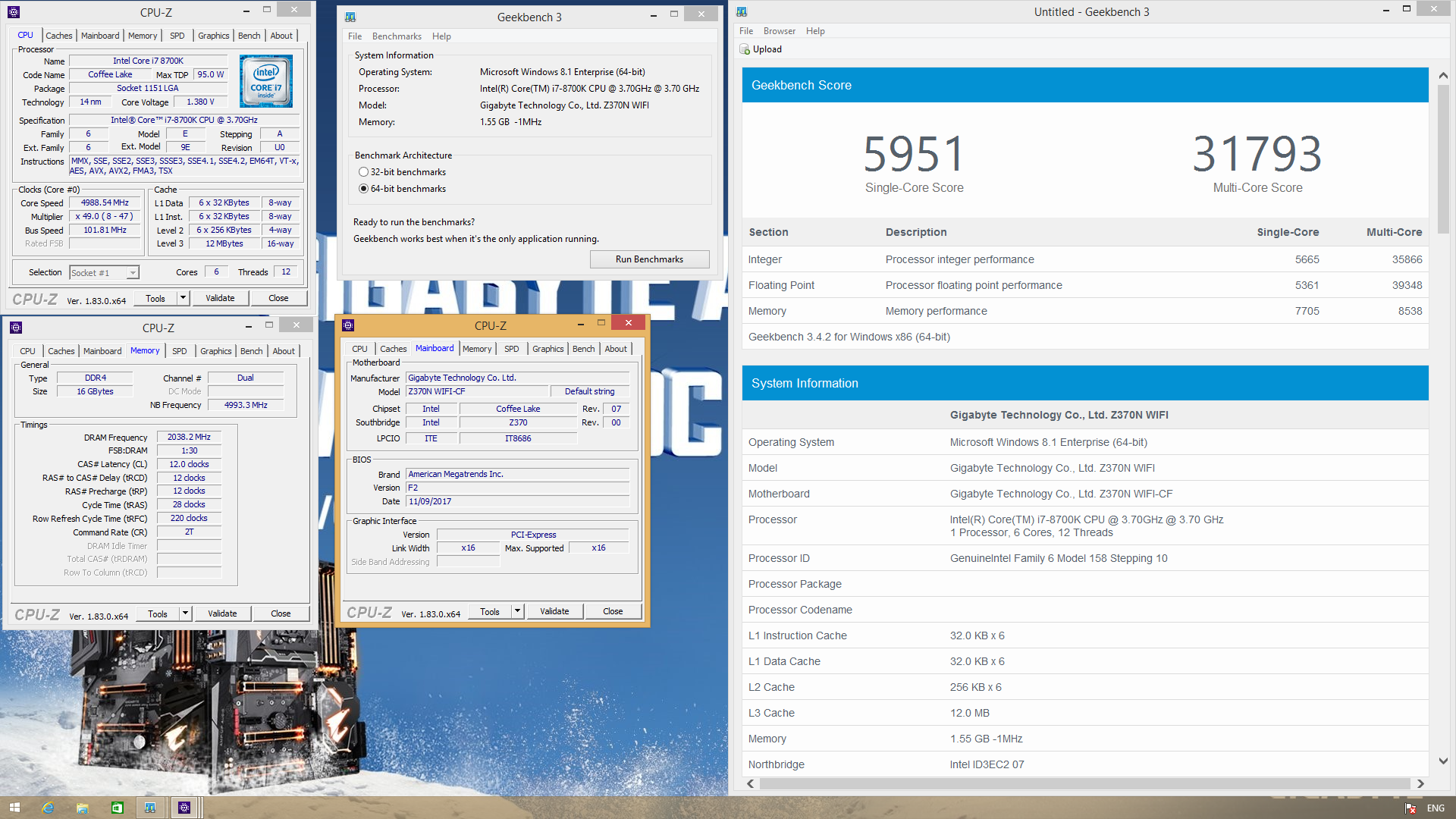Click Close in the CPU-Z CPU window
The image size is (1456, 819).
[x=278, y=298]
